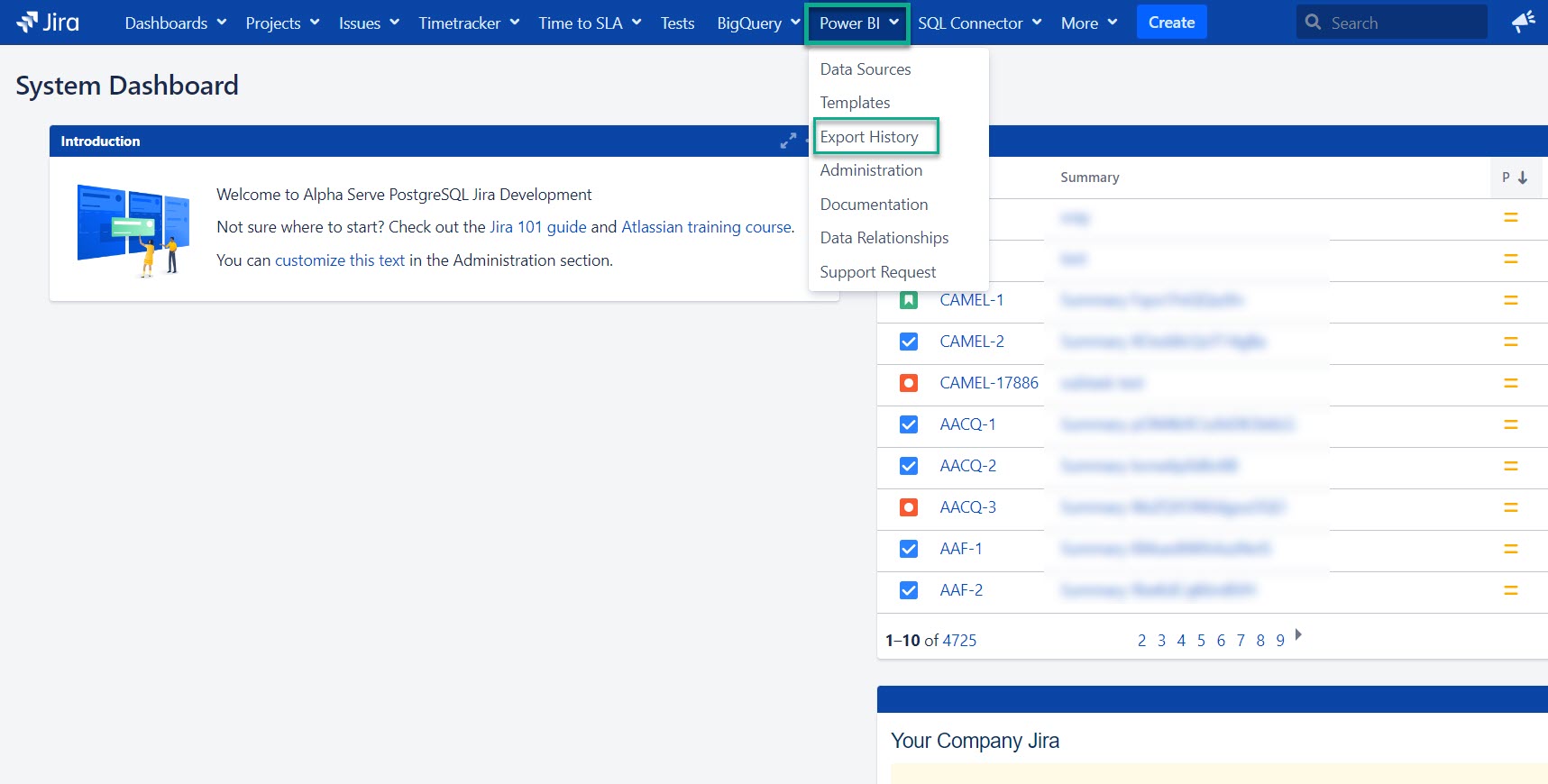Expand the Dashboards dropdown menu

pyautogui.click(x=175, y=23)
